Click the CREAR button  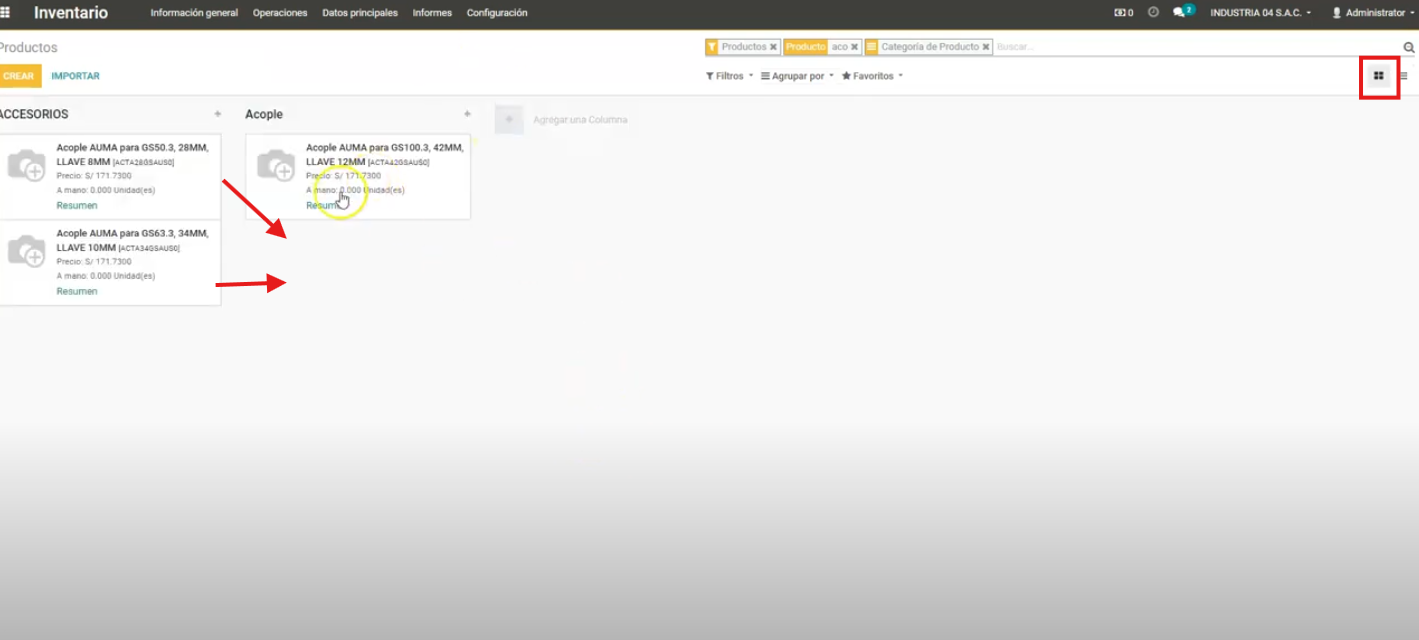click(19, 76)
